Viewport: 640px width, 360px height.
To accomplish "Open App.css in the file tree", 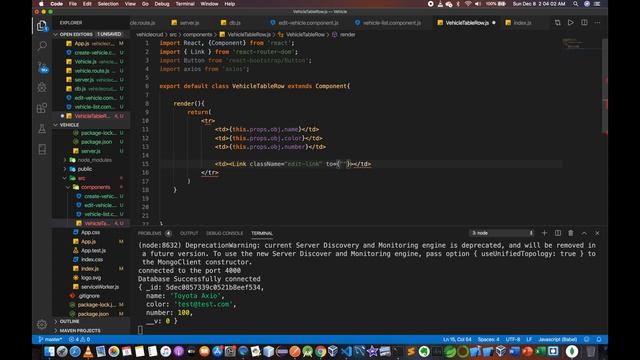I will 90,232.
